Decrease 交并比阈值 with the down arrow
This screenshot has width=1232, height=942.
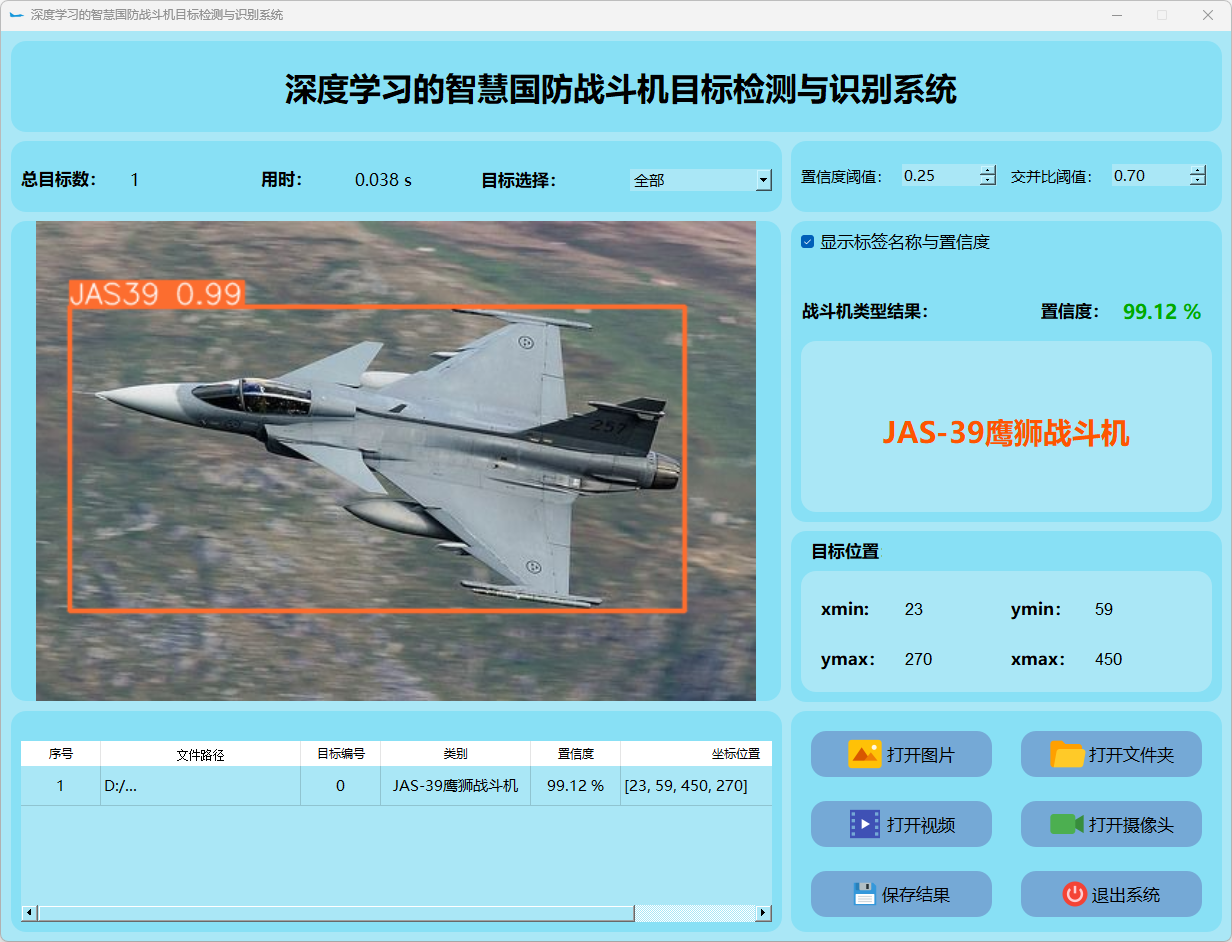(x=1198, y=181)
